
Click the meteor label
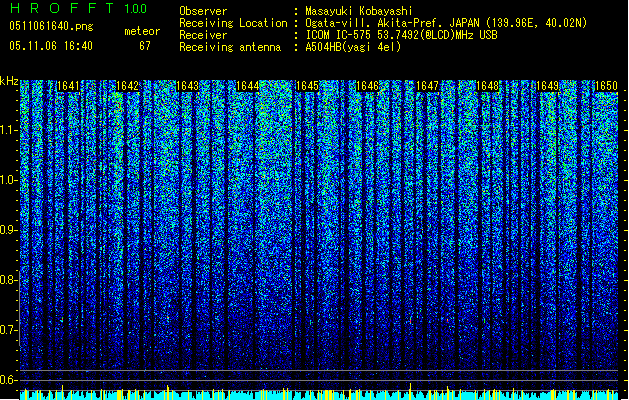[142, 31]
